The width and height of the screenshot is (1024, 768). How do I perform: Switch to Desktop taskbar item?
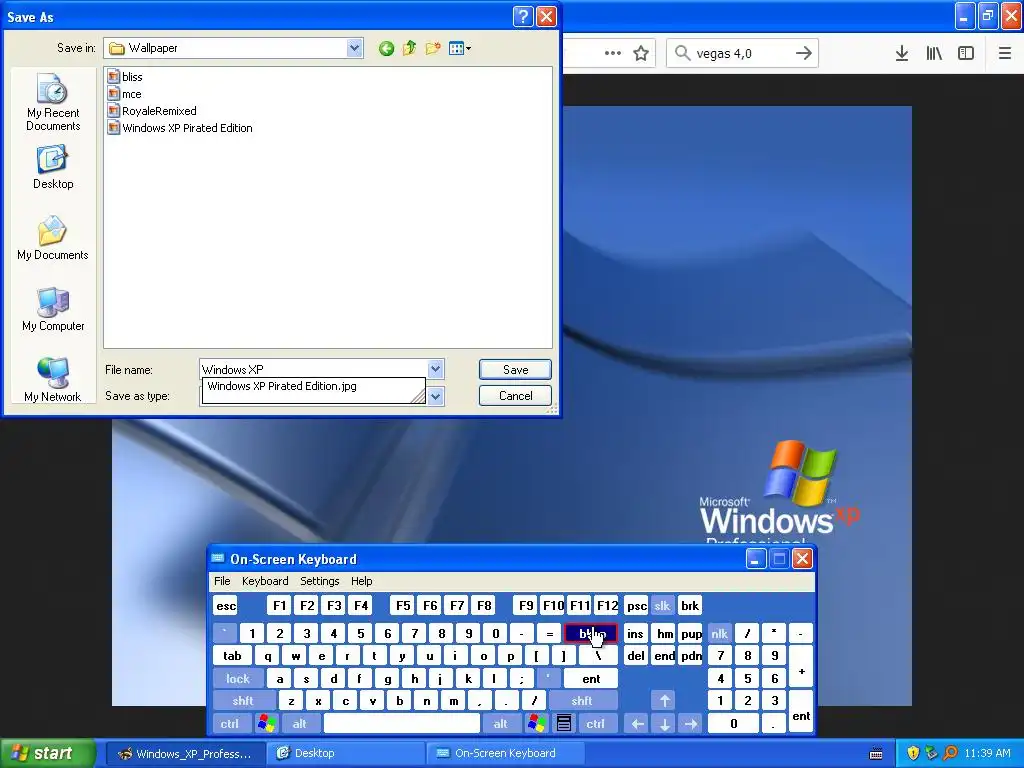pos(346,754)
